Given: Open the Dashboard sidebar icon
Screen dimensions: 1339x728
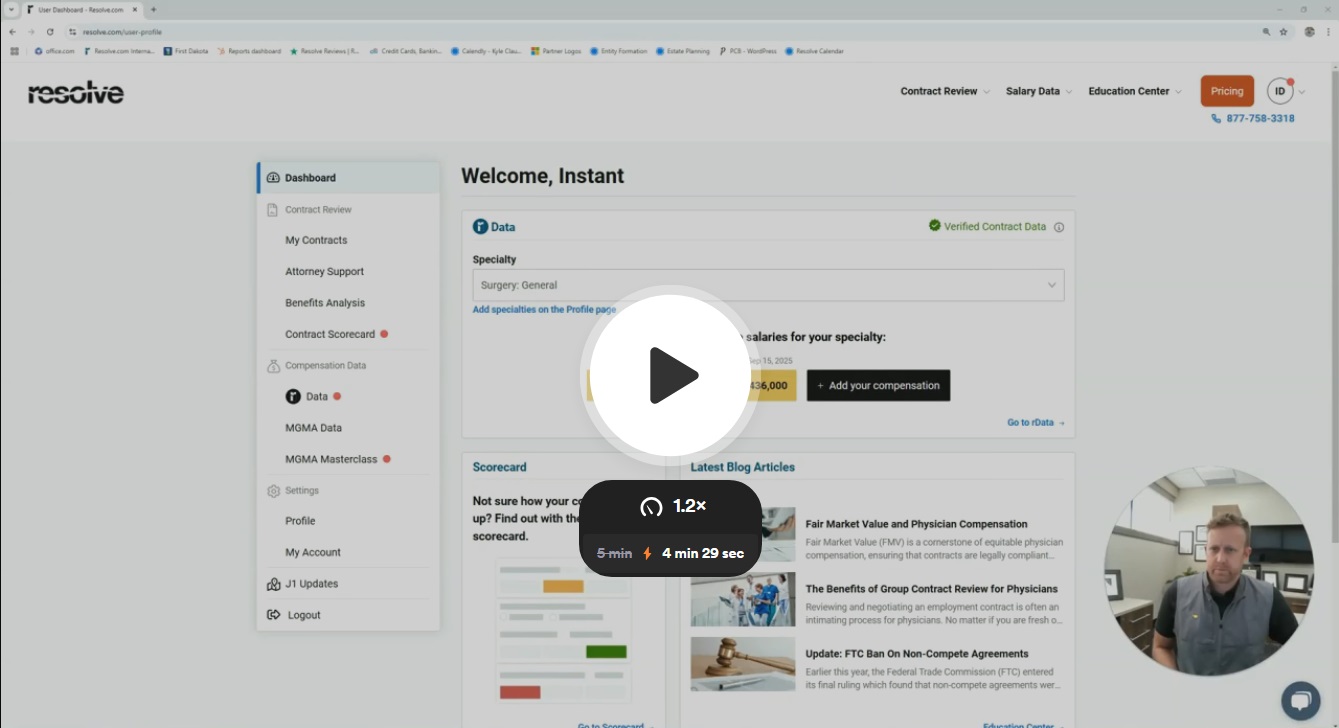Looking at the screenshot, I should pos(273,177).
